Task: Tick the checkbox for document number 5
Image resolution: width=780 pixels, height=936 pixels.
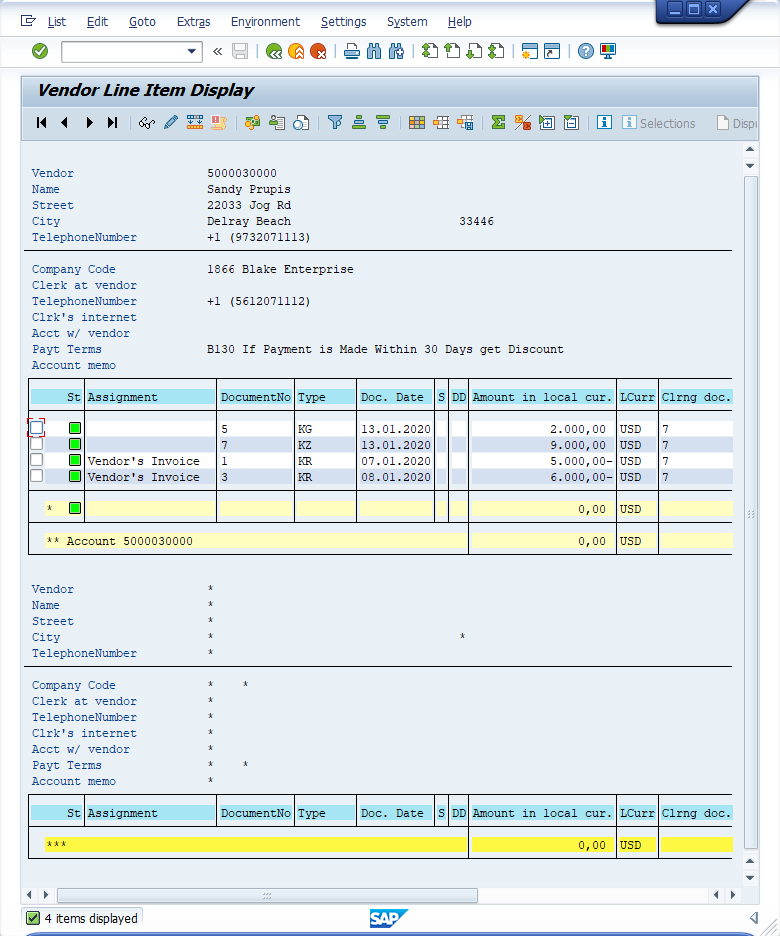Action: pos(37,428)
